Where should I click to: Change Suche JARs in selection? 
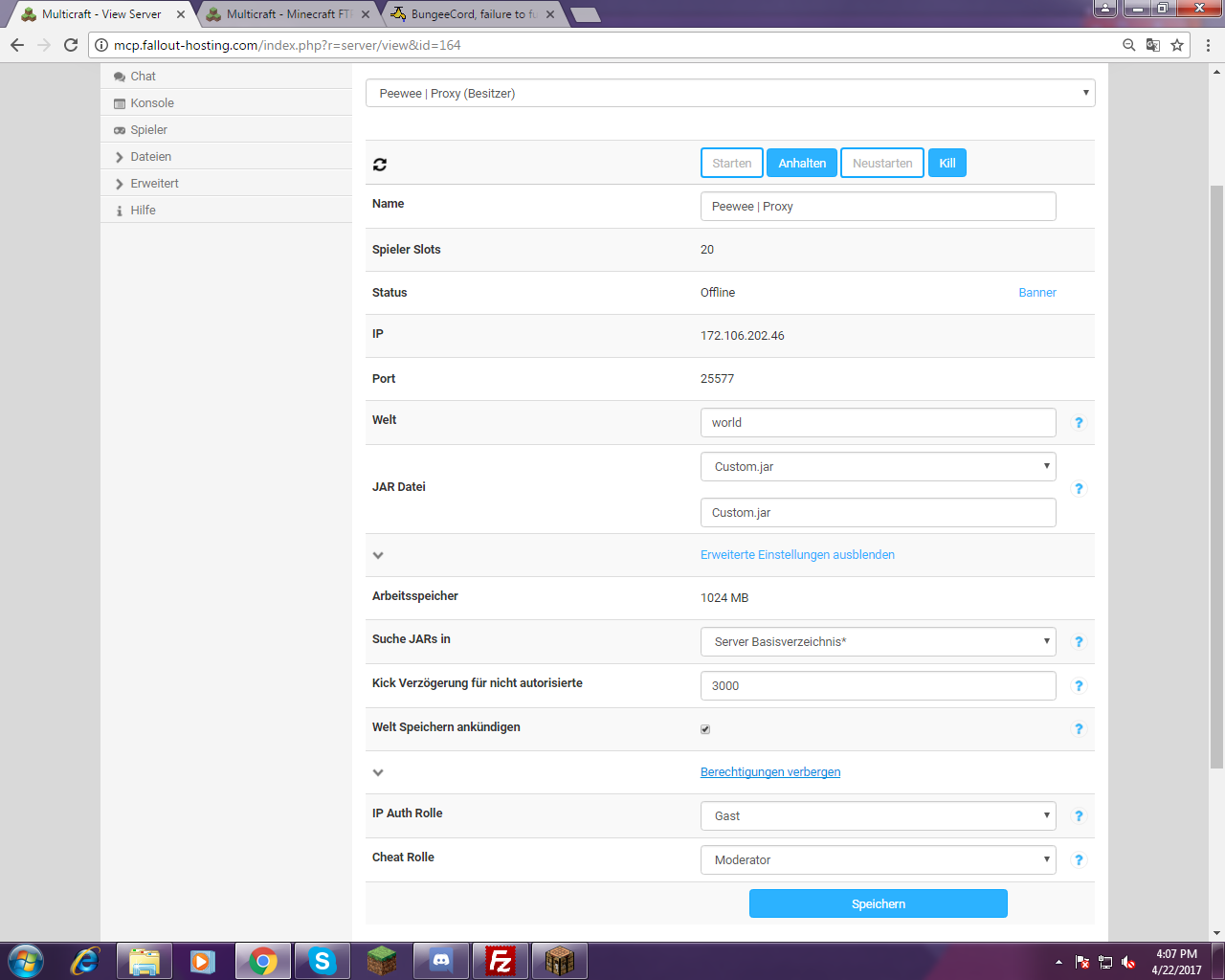[x=878, y=641]
